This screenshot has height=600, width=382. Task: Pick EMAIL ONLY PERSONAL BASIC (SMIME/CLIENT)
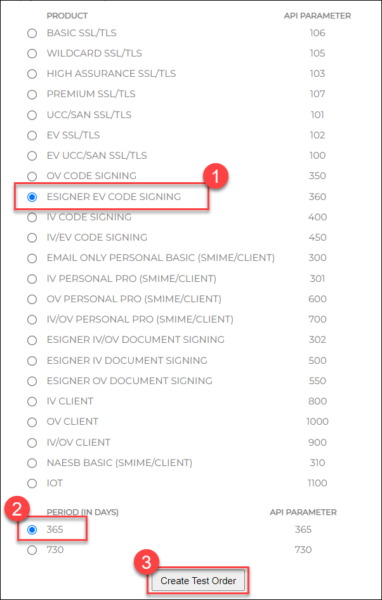(32, 258)
